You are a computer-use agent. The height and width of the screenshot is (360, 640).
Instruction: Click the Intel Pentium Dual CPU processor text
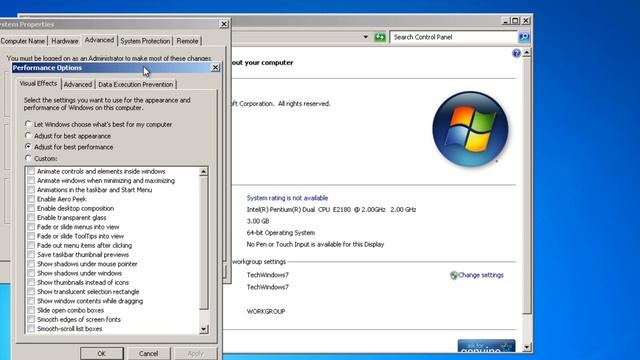[x=331, y=209]
